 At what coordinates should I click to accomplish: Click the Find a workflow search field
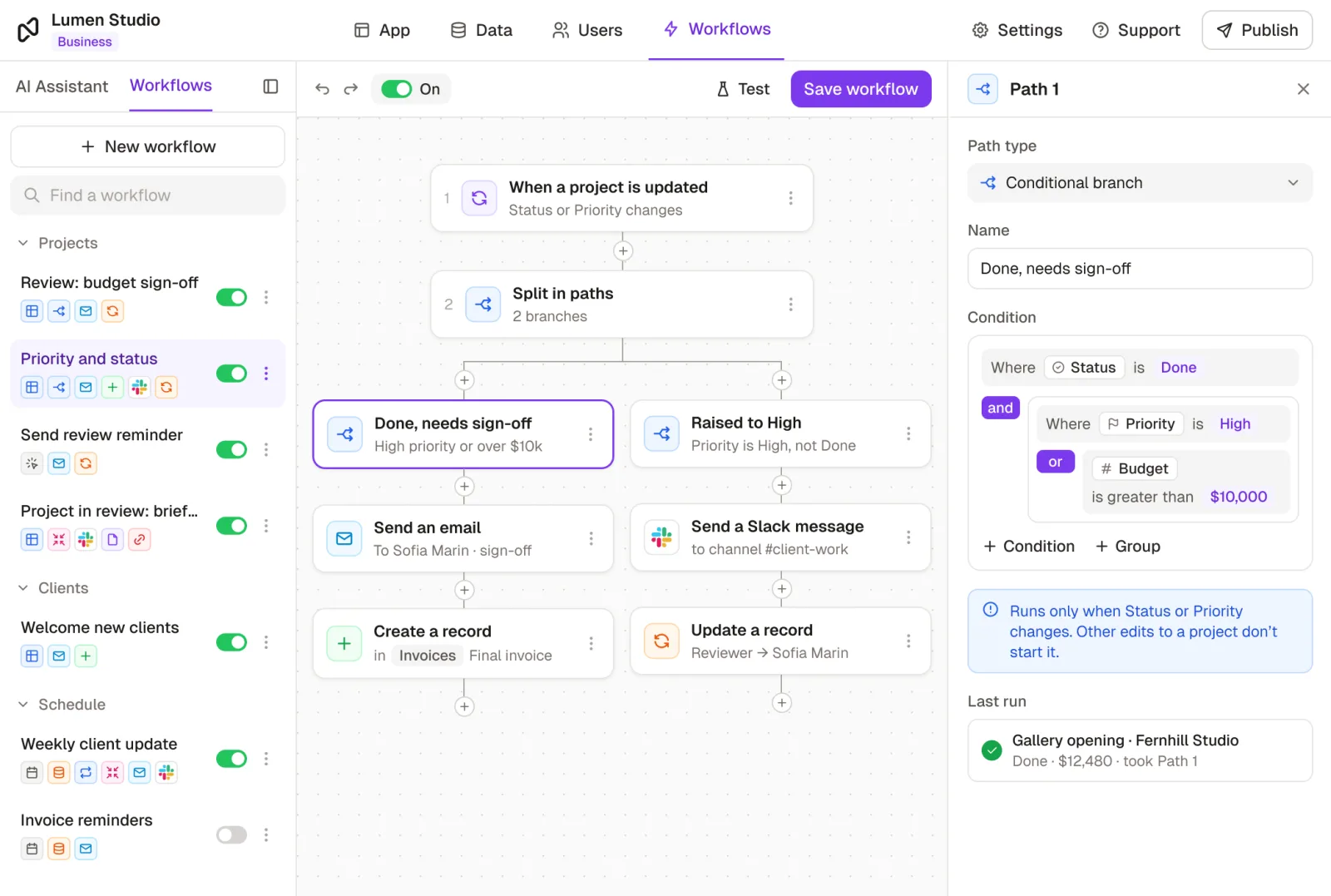pos(147,196)
